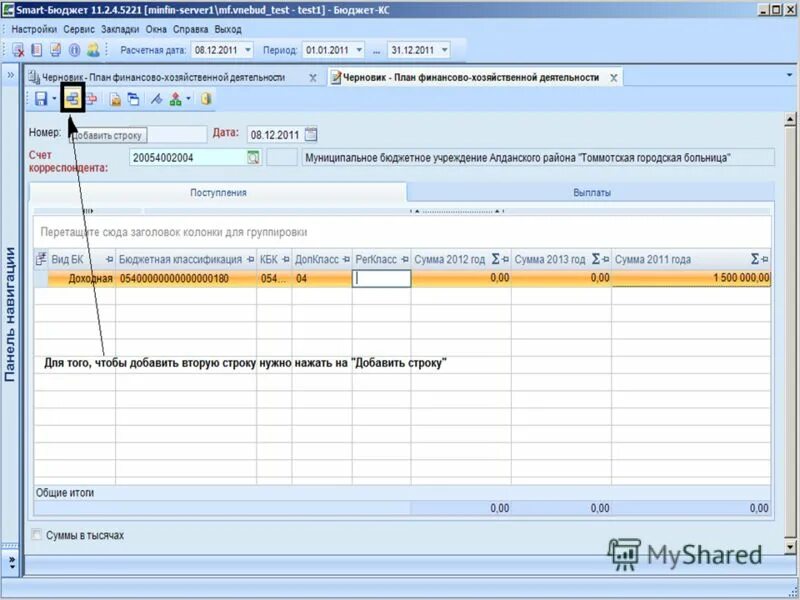800x600 pixels.
Task: Click the Выход menu item
Action: [228, 30]
